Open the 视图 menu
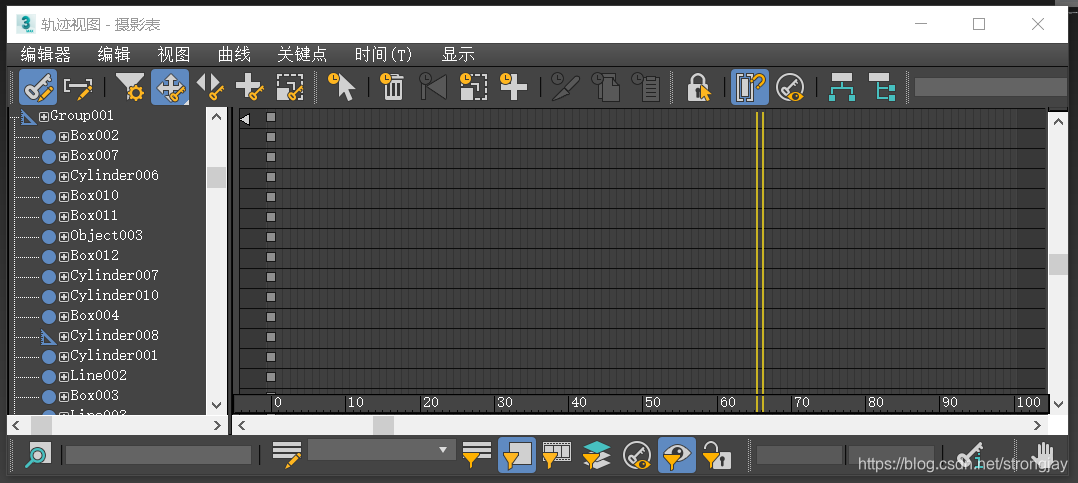 (x=174, y=54)
